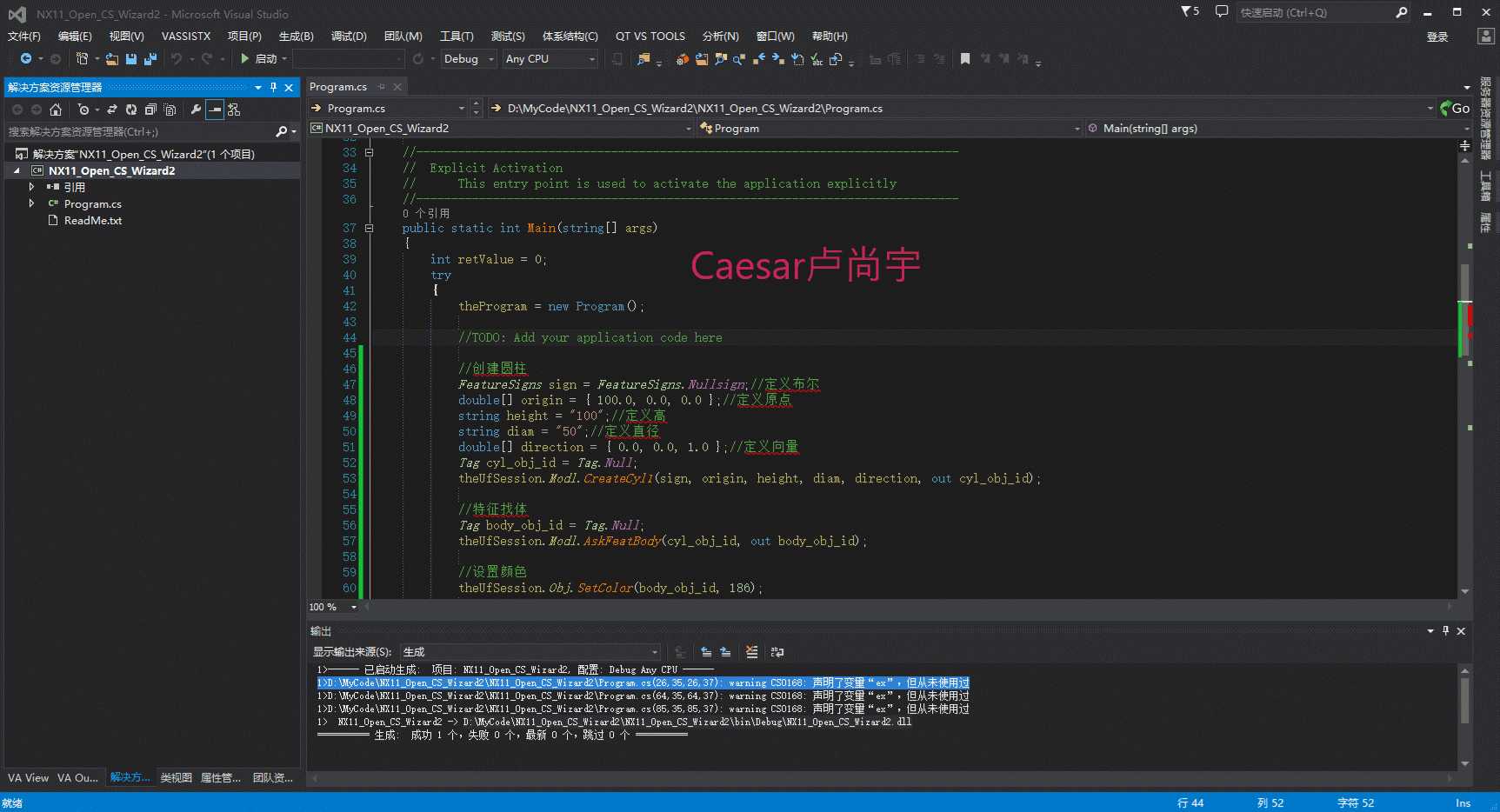The image size is (1500, 812).
Task: Click go to next message icon in Output
Action: click(x=725, y=652)
